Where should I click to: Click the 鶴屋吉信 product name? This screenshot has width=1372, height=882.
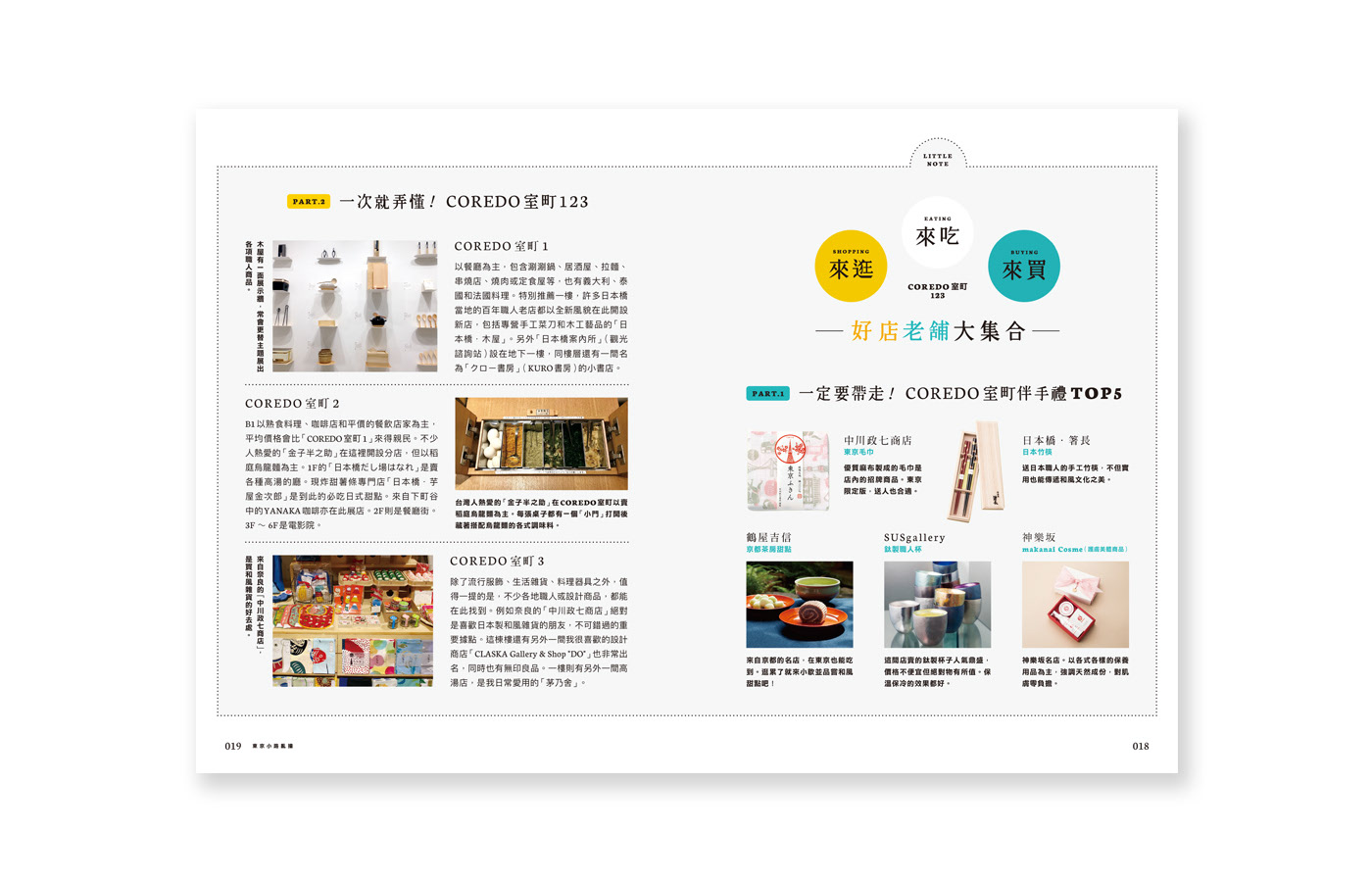(x=768, y=538)
